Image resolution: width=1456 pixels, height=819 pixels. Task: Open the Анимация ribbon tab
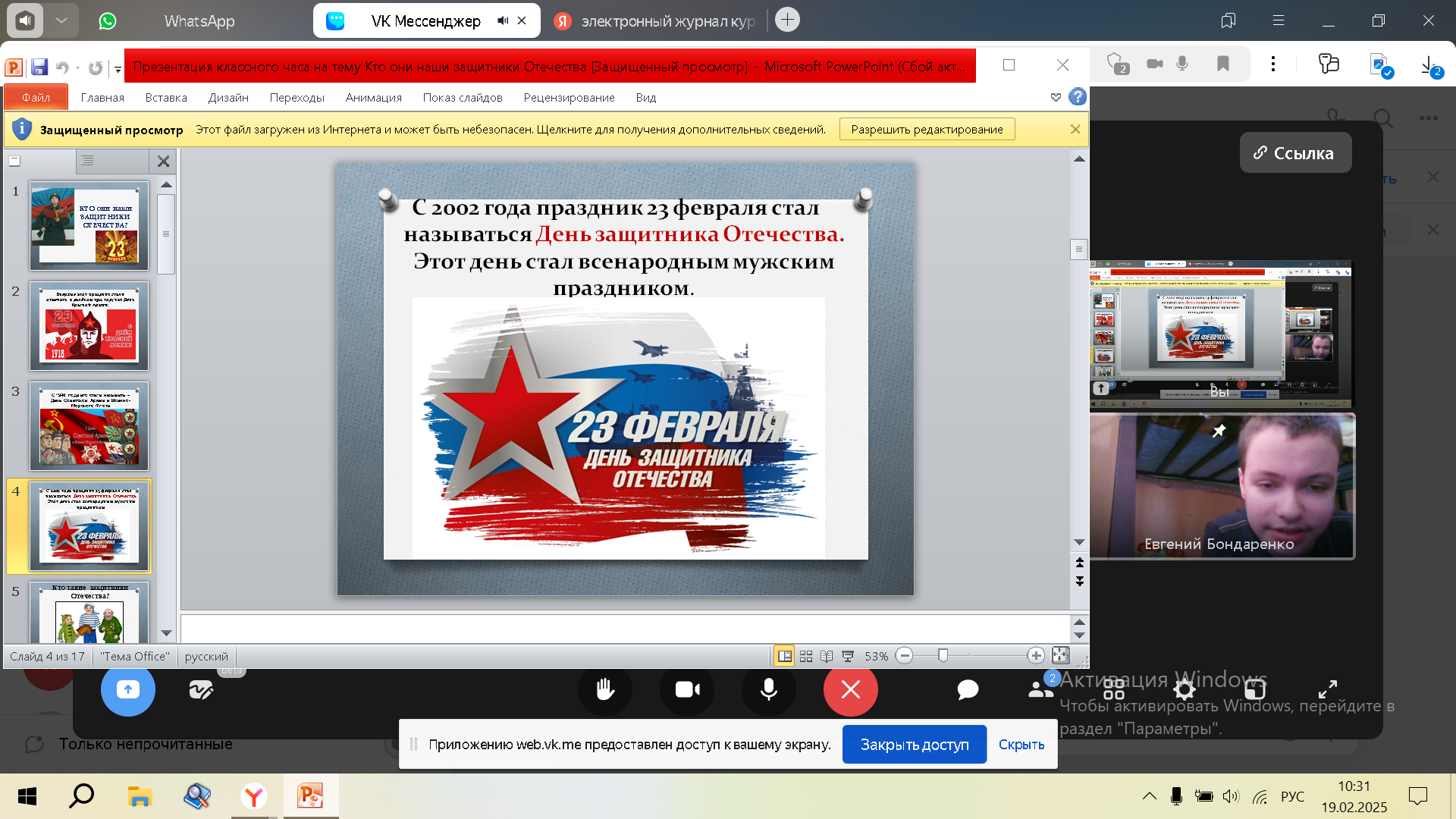373,98
